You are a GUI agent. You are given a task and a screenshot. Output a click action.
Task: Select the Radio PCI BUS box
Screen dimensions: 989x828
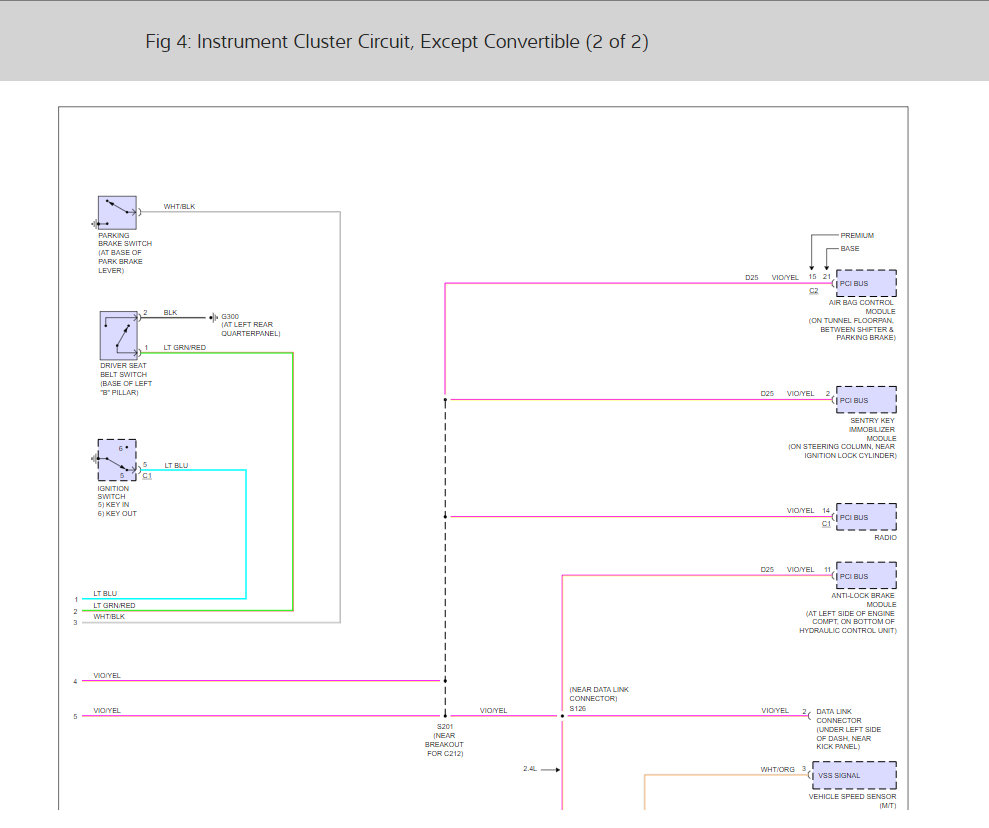pyautogui.click(x=866, y=517)
